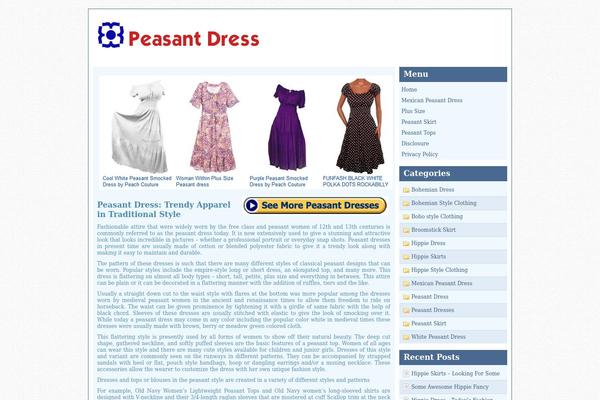This screenshot has height=400, width=600.
Task: Click the play arrow icon on yellow button
Action: tap(251, 206)
